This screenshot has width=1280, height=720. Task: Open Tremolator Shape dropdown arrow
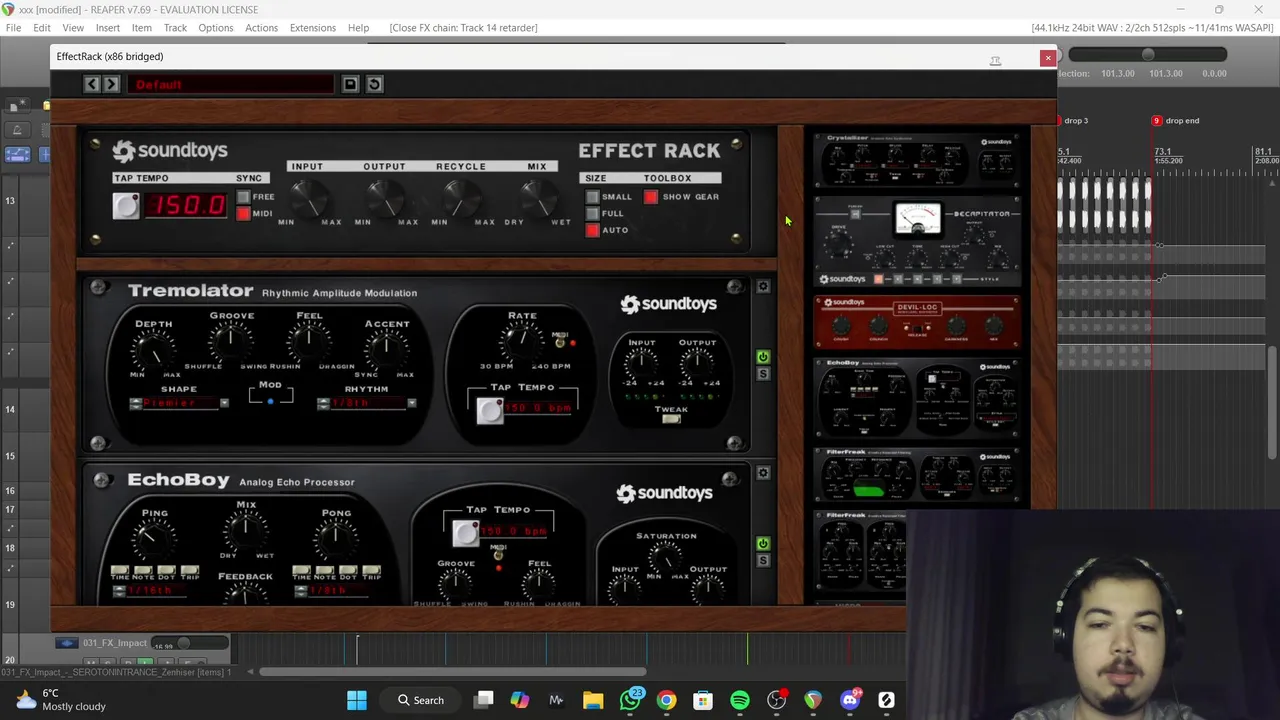tap(224, 403)
